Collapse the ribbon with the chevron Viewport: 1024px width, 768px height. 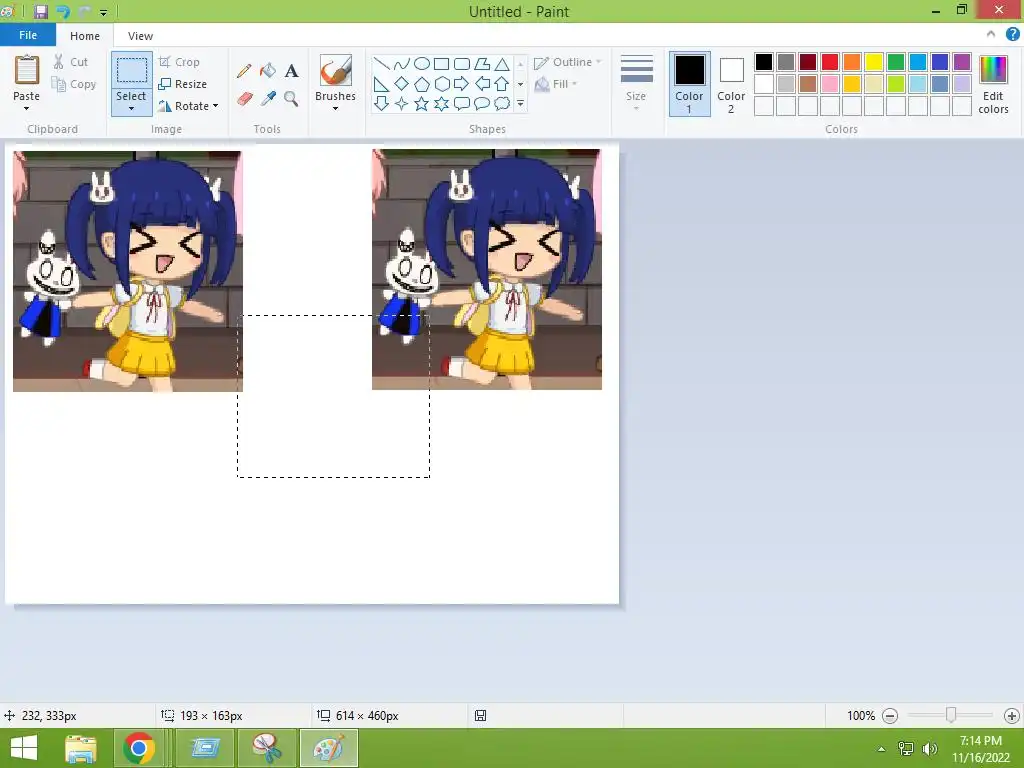point(991,35)
